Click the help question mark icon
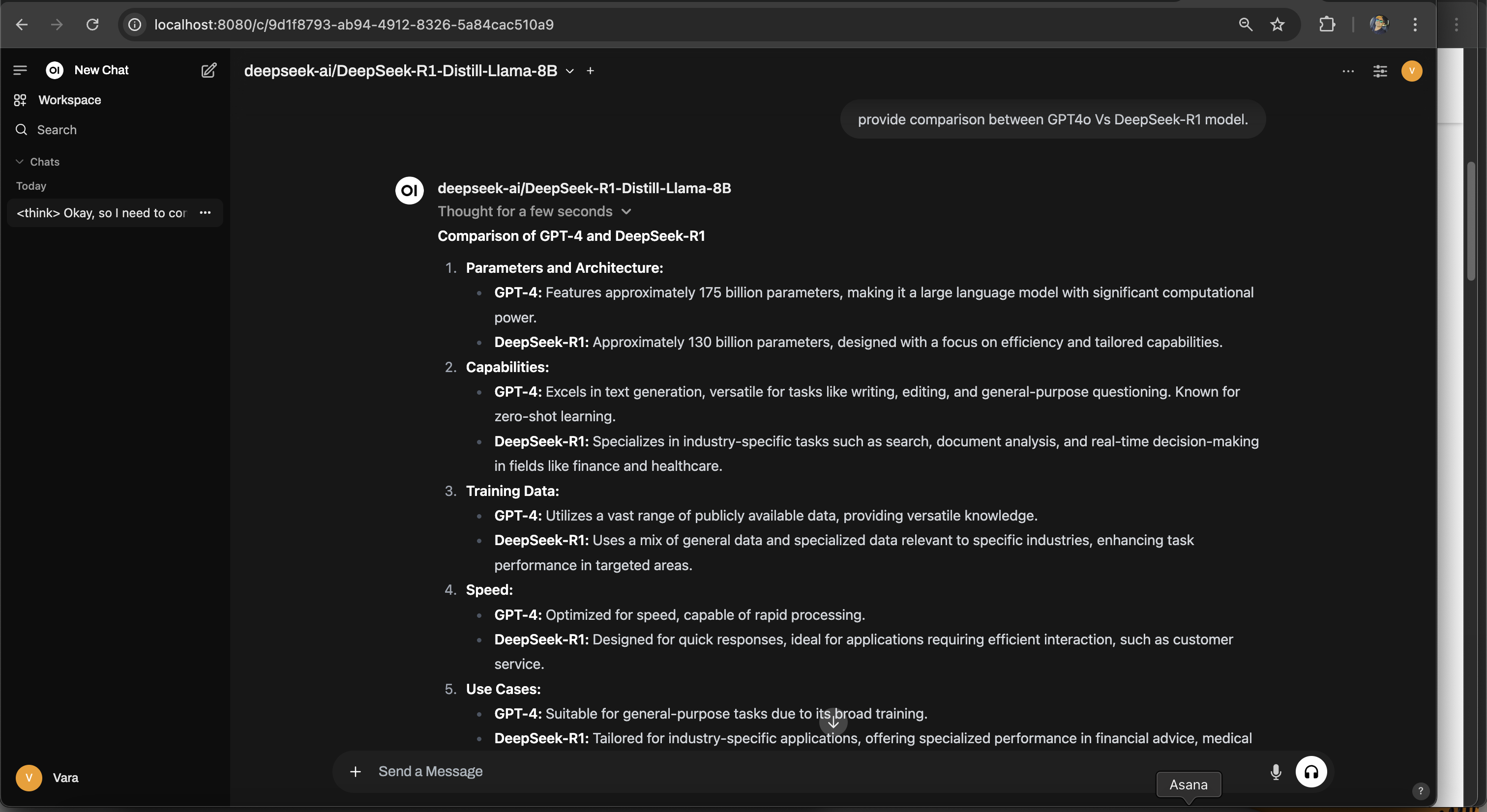 coord(1421,791)
